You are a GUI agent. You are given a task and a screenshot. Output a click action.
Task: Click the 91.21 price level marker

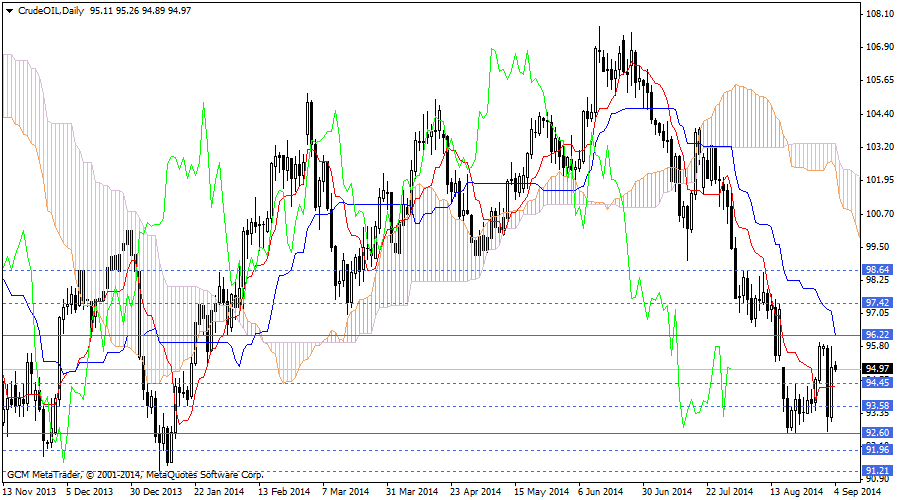(877, 470)
